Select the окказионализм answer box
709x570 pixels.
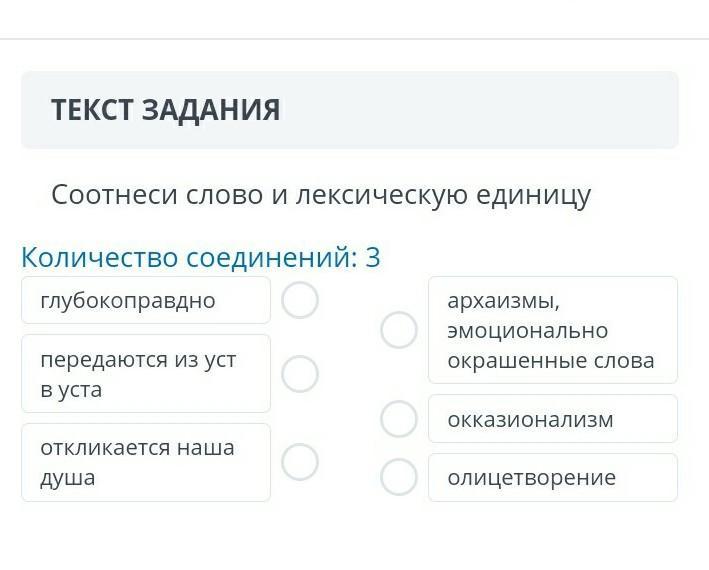click(552, 419)
